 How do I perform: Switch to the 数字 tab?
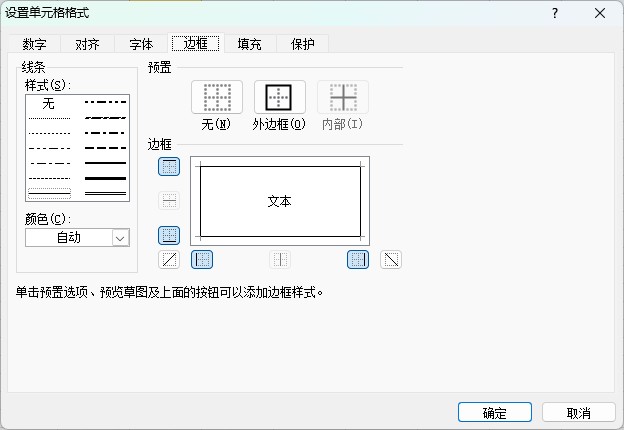34,44
